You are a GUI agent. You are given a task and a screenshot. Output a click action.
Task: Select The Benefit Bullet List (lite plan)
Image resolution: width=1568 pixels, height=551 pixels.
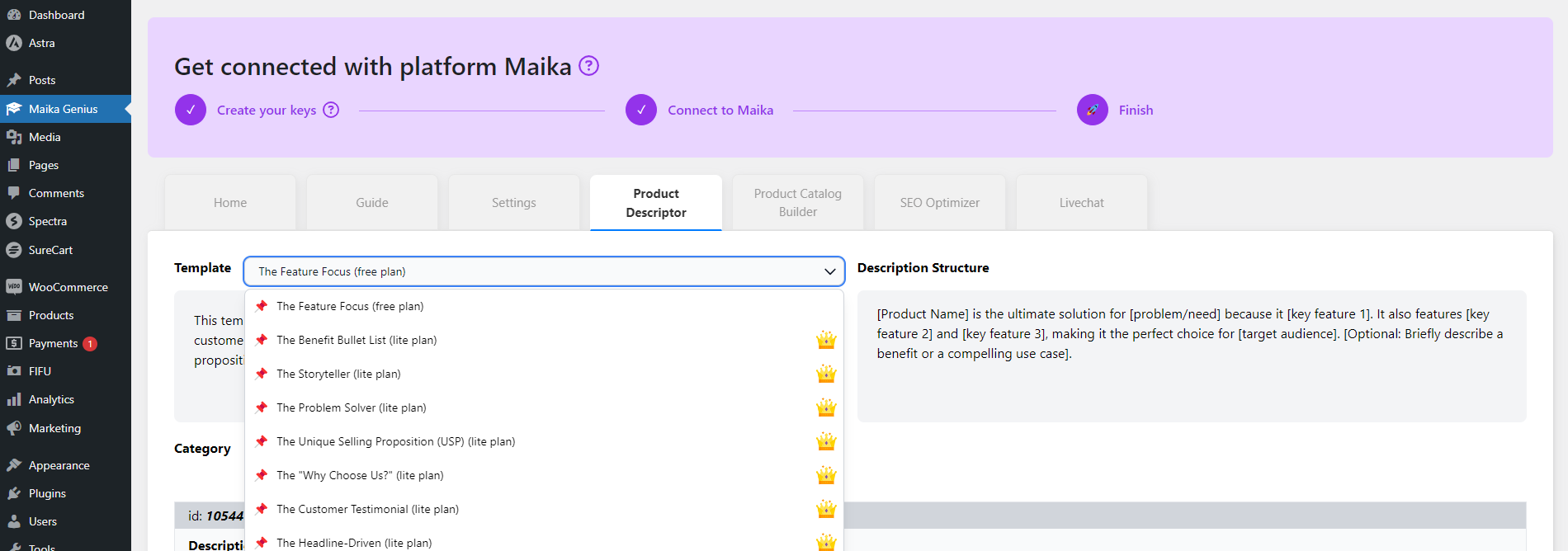click(545, 340)
